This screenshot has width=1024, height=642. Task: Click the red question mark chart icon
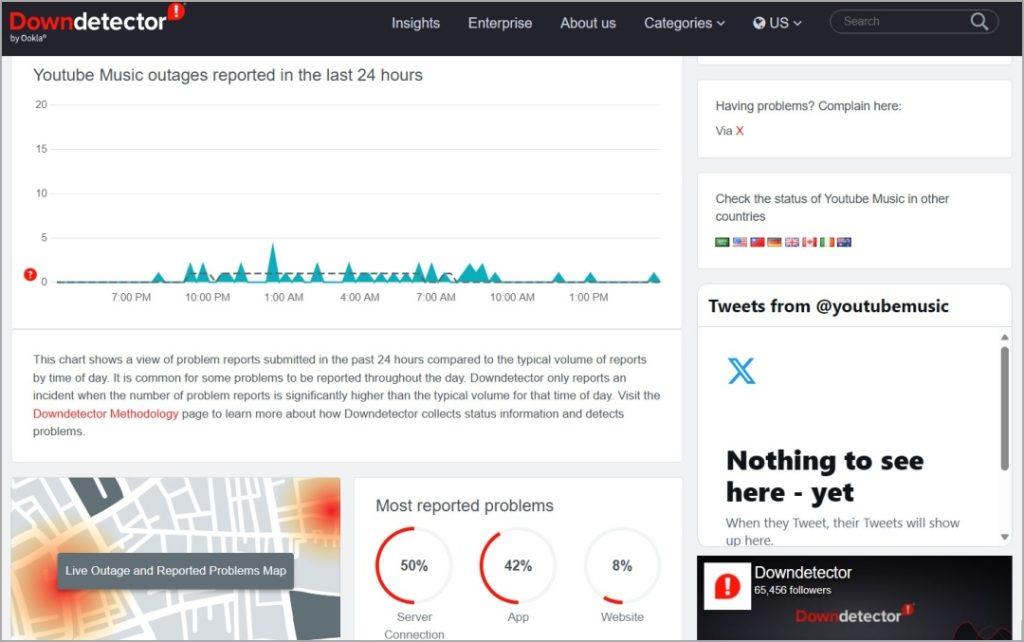pyautogui.click(x=30, y=274)
